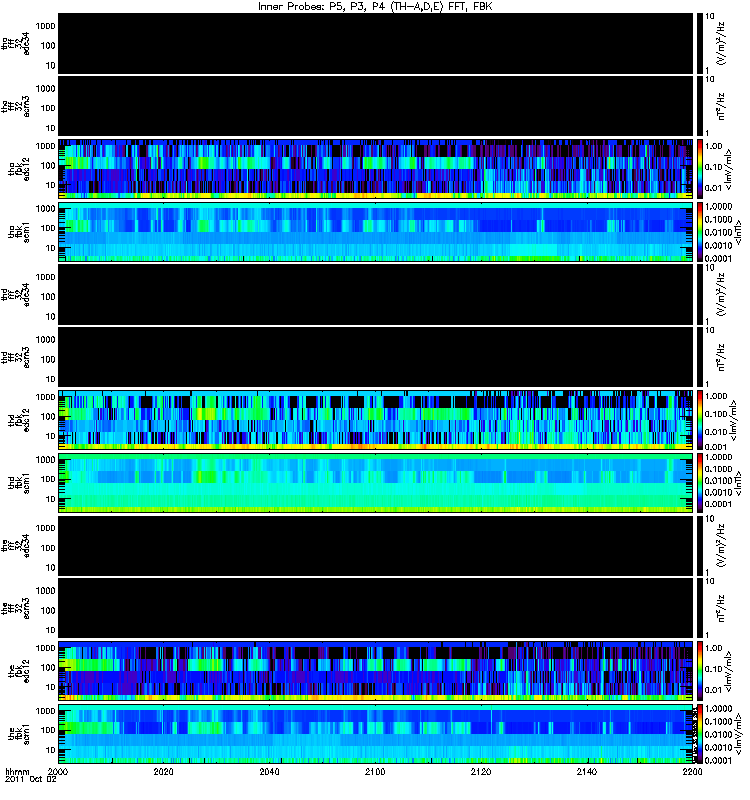Click the 2200 time axis label
Screen dimensions: 750x800
point(692,771)
